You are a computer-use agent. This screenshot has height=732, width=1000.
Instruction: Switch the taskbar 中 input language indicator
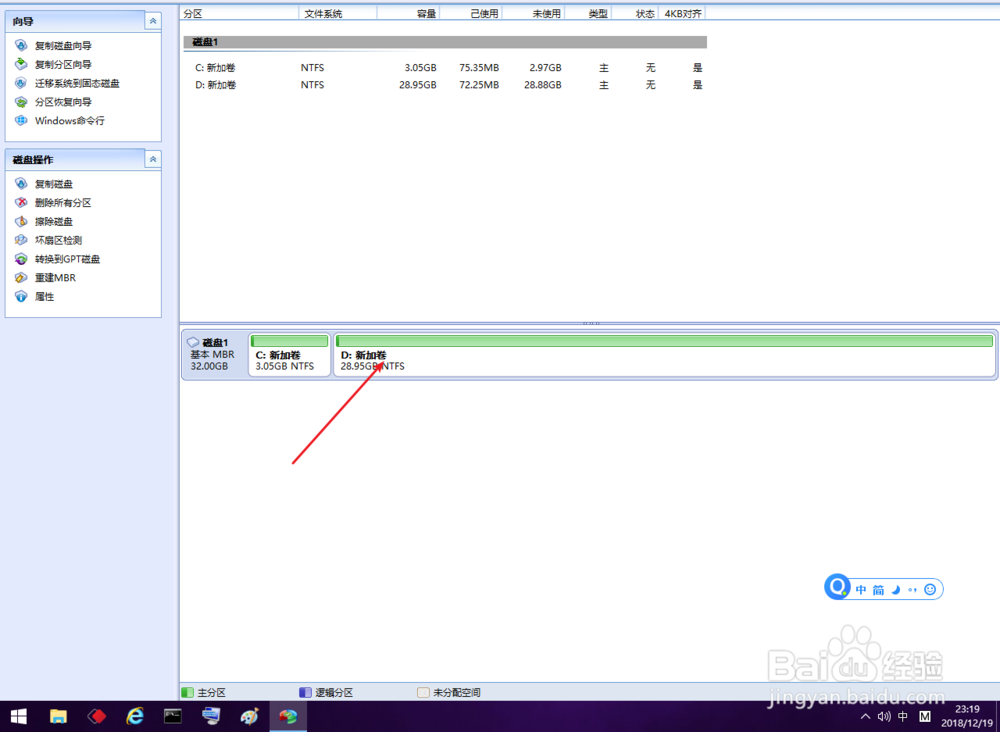click(x=903, y=717)
